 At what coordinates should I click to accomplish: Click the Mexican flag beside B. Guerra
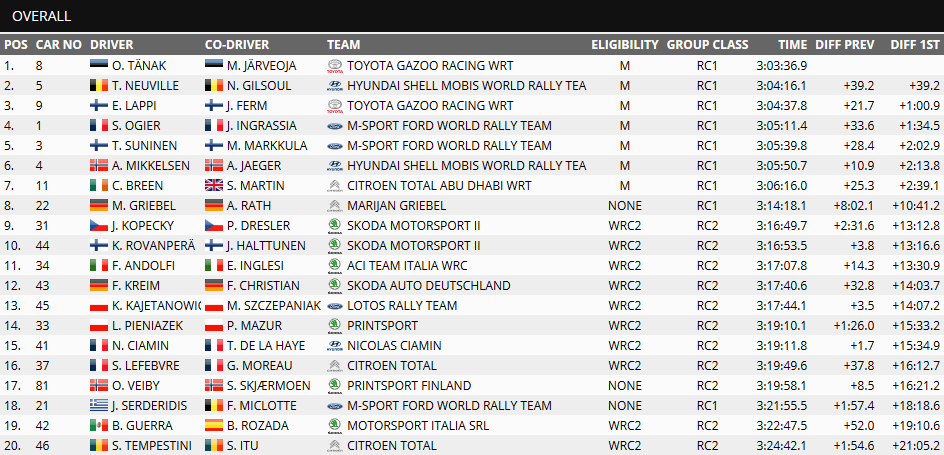point(99,426)
